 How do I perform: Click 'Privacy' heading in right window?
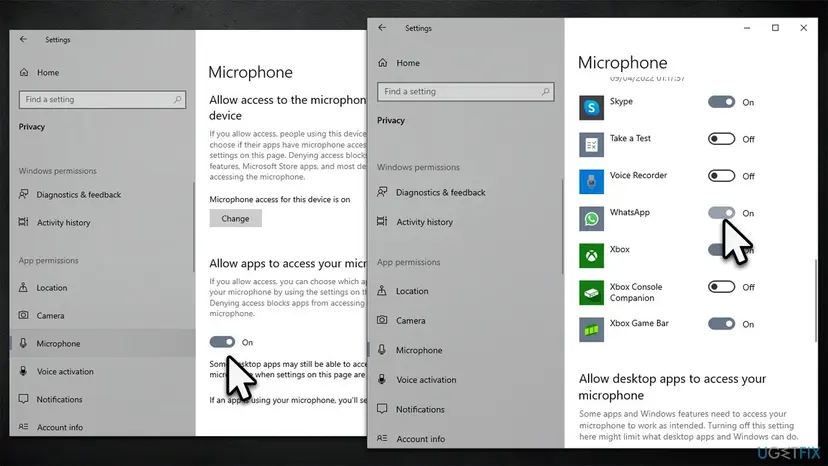point(391,120)
